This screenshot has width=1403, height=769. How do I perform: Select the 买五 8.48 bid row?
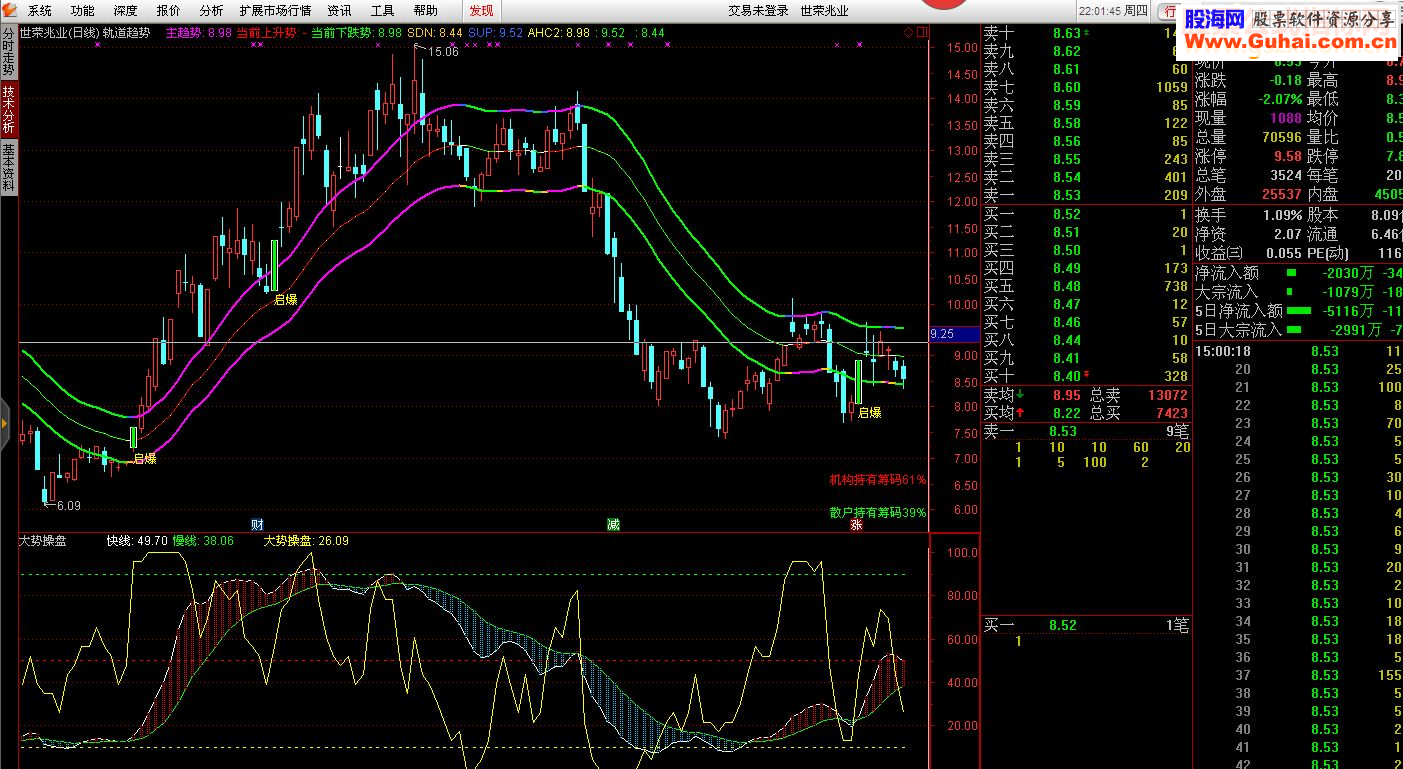coord(1086,286)
